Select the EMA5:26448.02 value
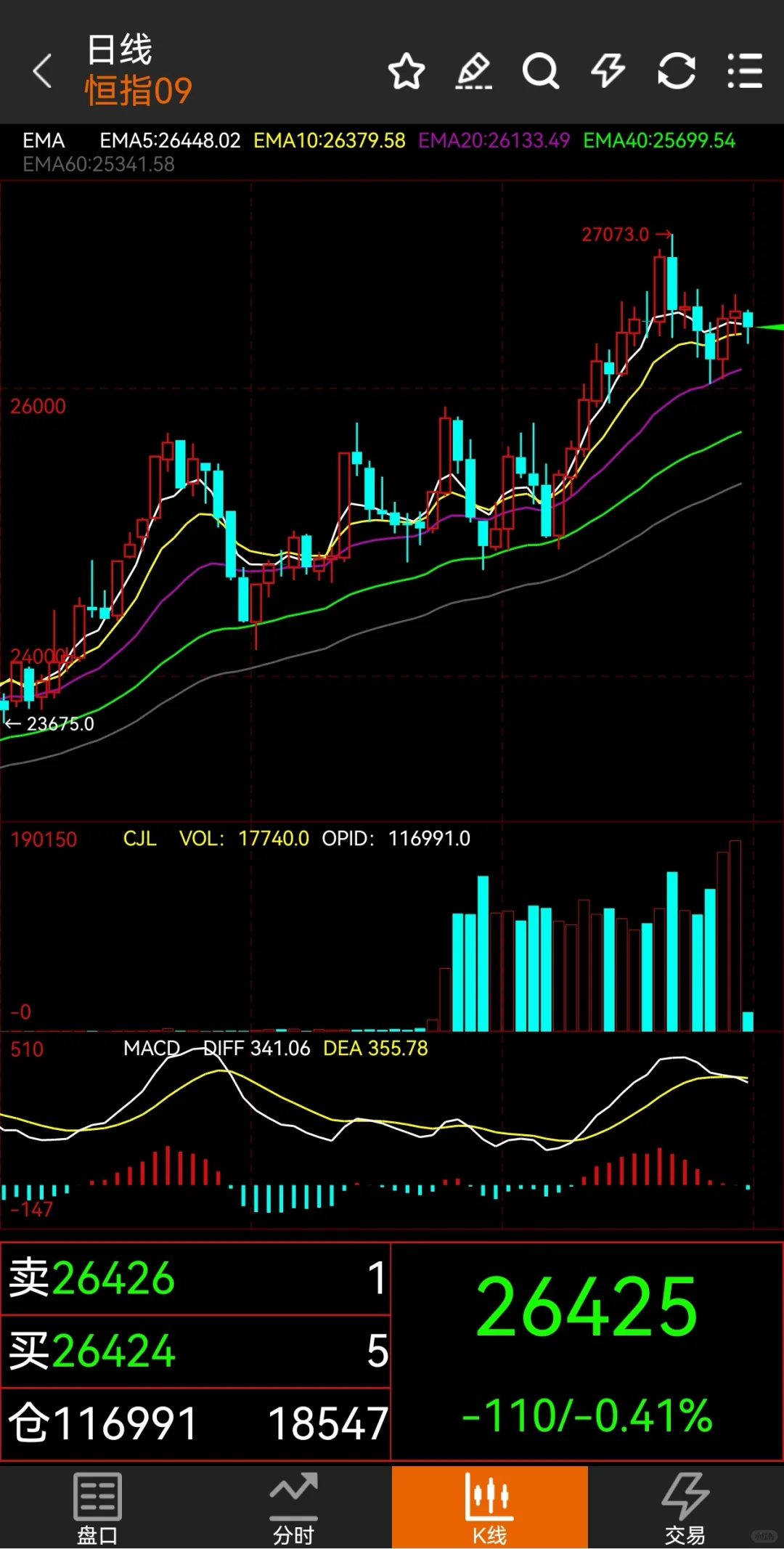This screenshot has height=1549, width=784. coord(170,140)
